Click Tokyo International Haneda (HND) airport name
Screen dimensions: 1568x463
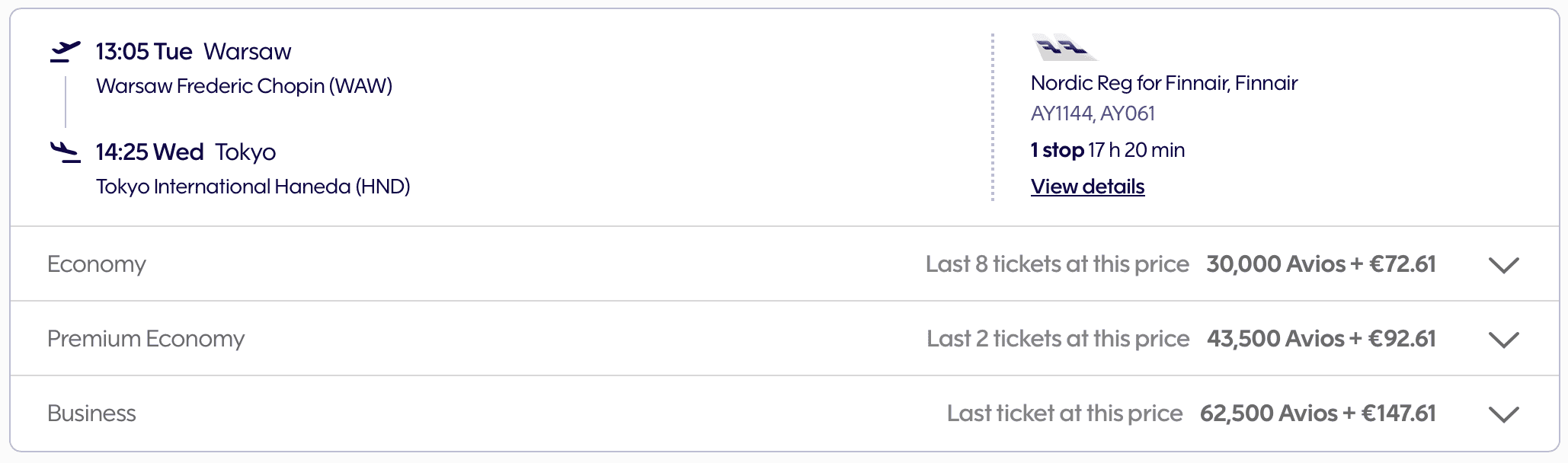(253, 187)
